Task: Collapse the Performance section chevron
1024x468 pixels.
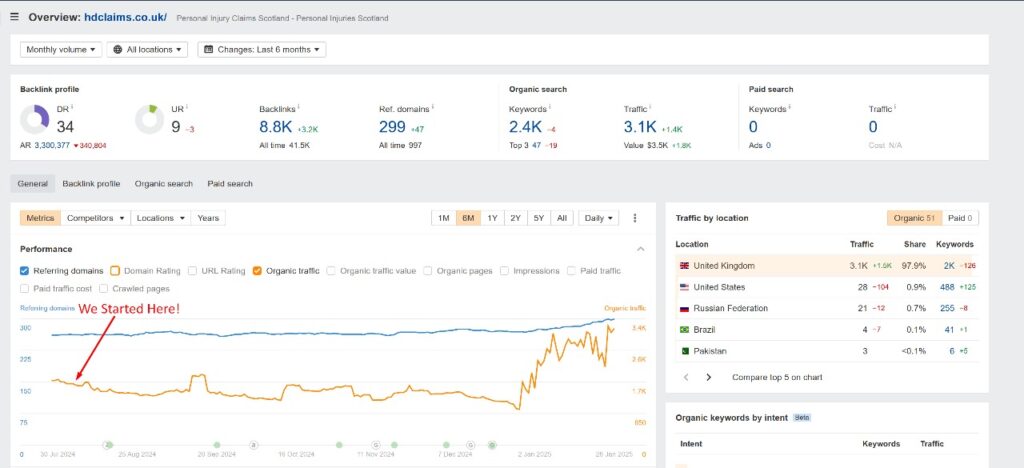Action: point(640,248)
